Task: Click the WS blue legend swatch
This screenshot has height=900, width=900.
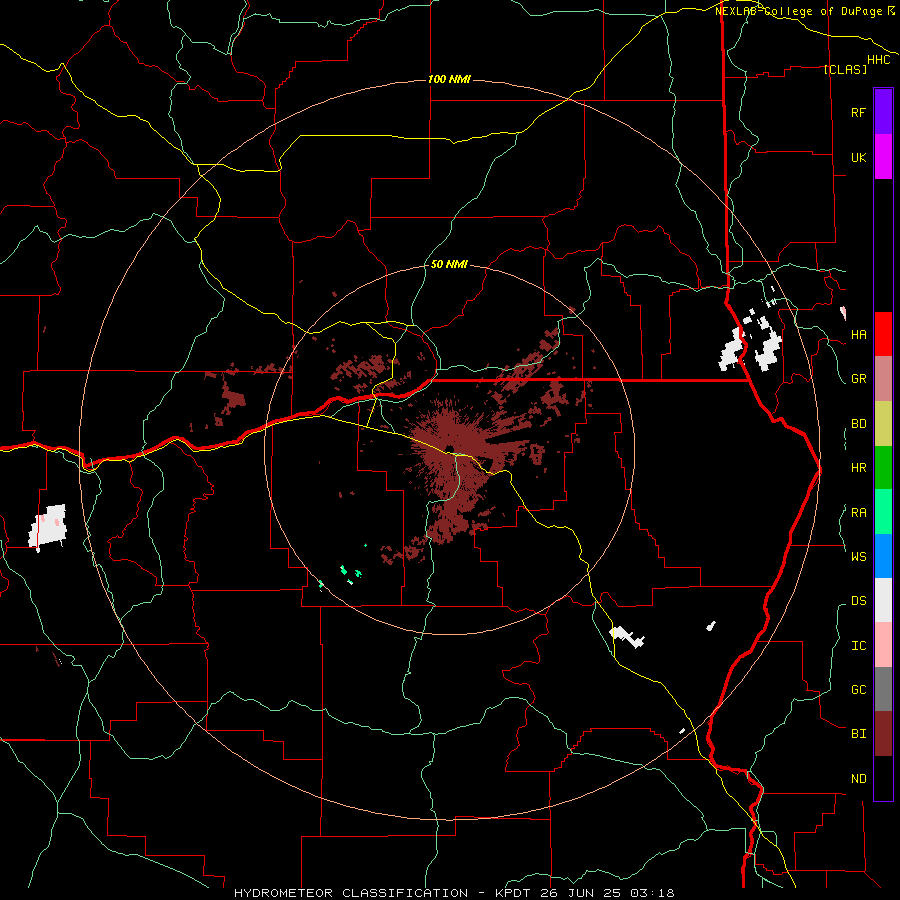Action: (883, 556)
